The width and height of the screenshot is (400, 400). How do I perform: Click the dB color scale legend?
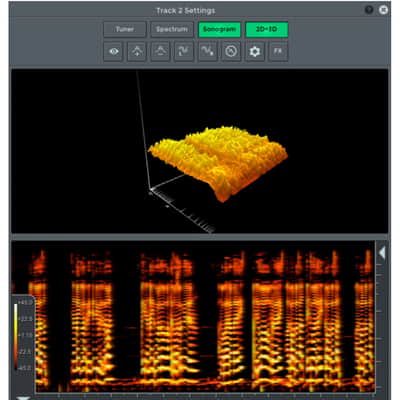coord(23,335)
